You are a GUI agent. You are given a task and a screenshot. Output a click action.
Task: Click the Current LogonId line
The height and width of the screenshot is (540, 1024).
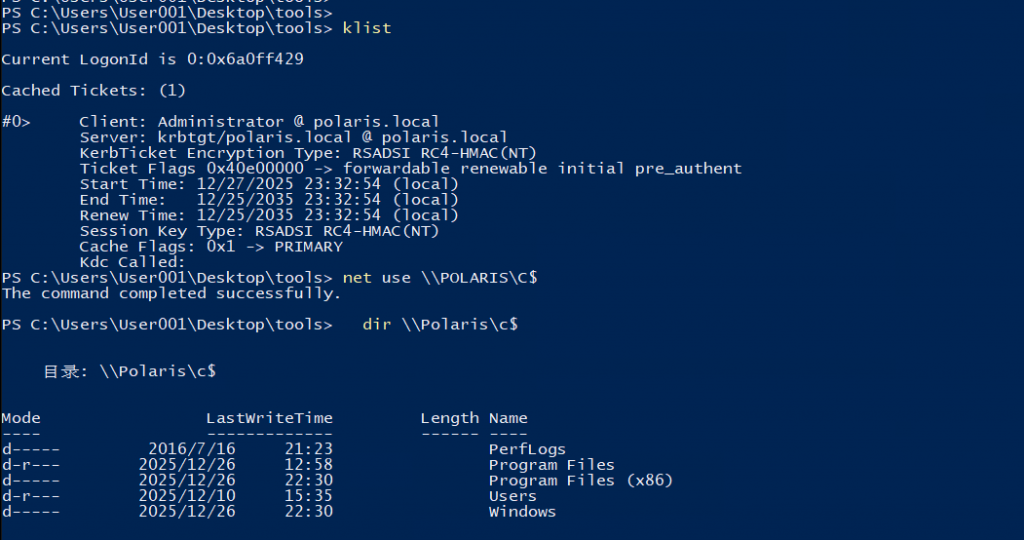point(153,60)
